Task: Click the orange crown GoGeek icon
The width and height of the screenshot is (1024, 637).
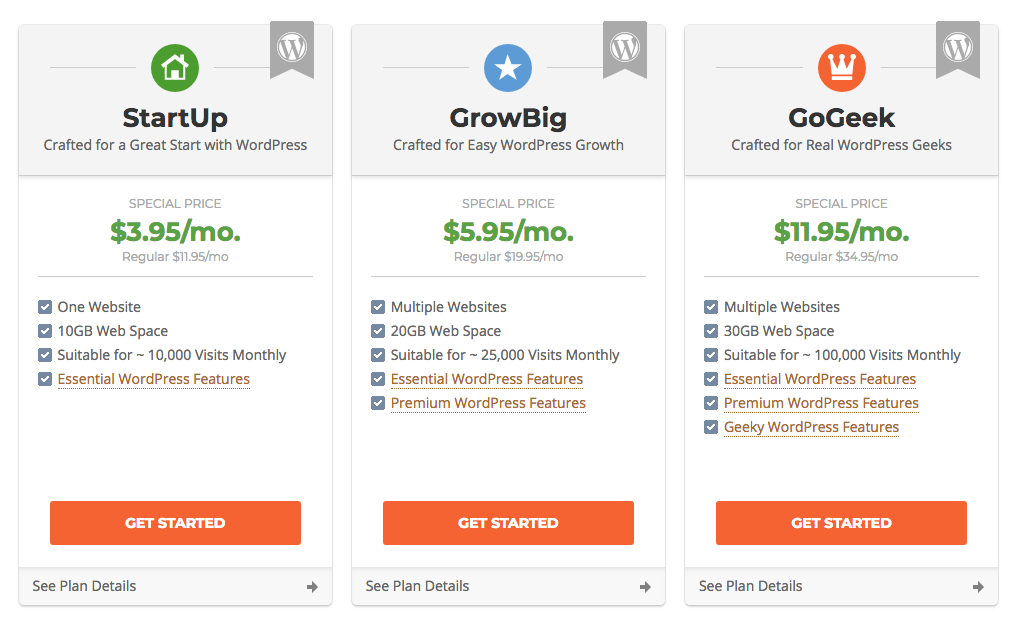Action: click(x=842, y=68)
